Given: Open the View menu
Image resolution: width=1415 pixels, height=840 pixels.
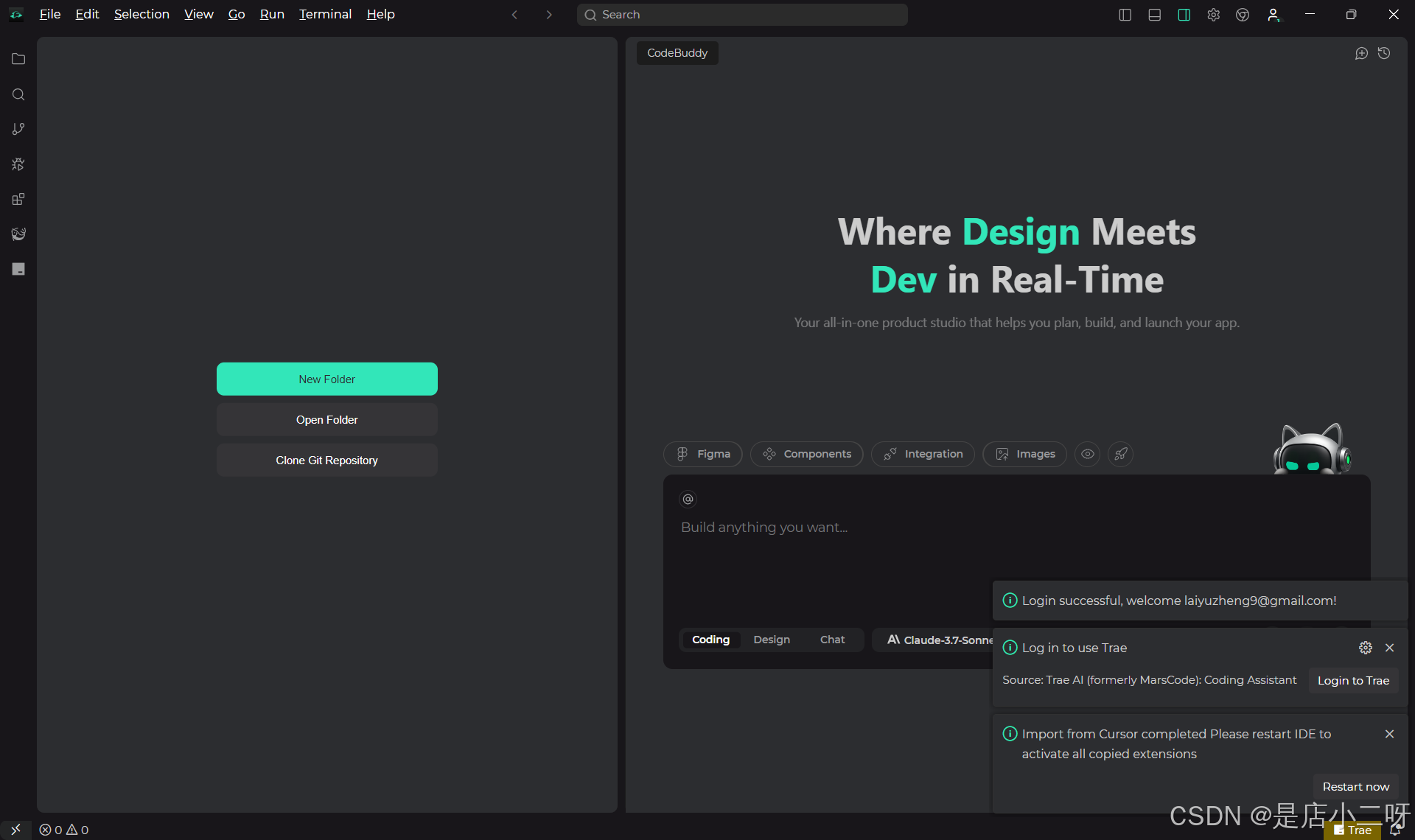Looking at the screenshot, I should [198, 14].
